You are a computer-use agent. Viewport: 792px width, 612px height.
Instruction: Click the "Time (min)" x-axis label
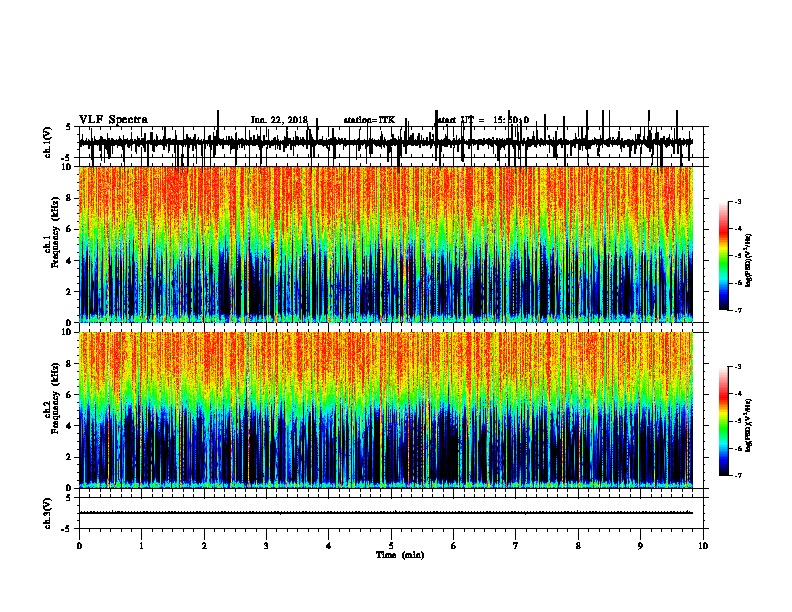tap(400, 555)
